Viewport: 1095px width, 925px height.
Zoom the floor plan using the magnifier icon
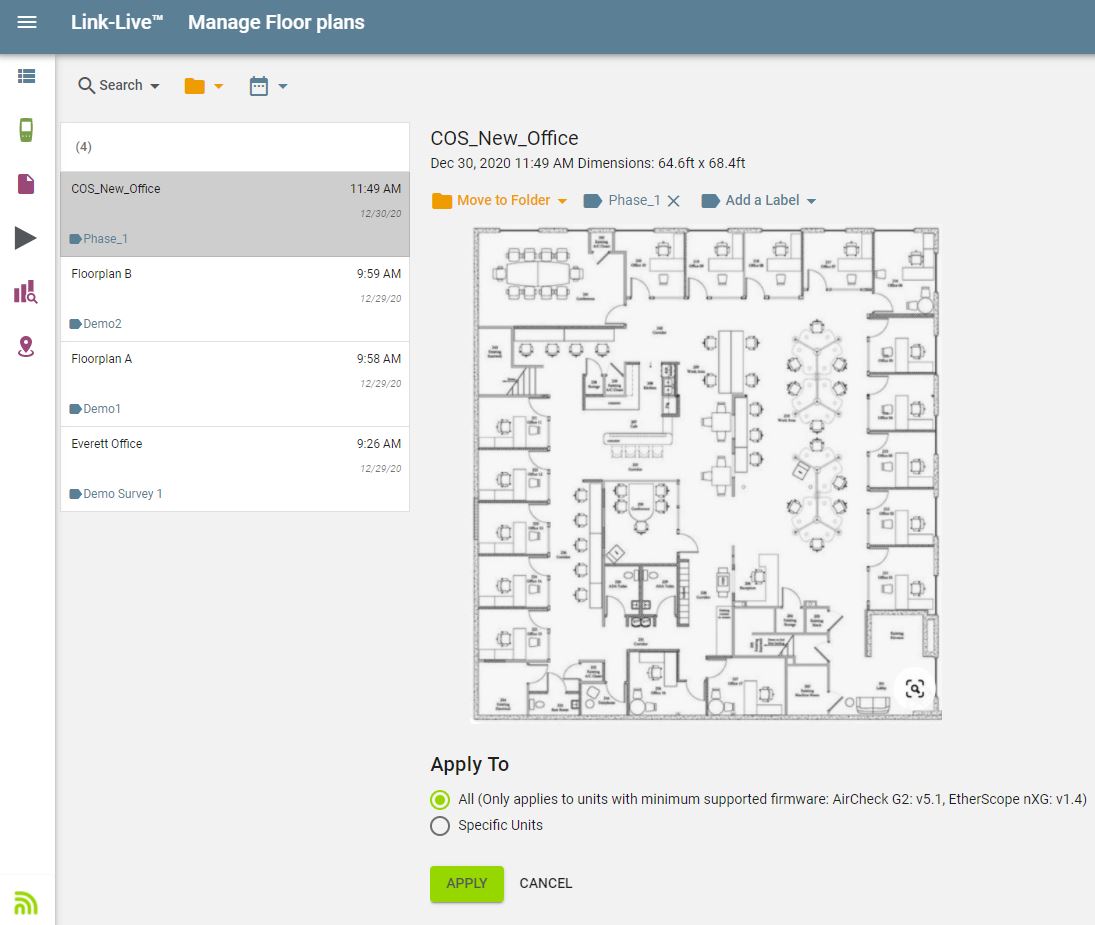(913, 688)
